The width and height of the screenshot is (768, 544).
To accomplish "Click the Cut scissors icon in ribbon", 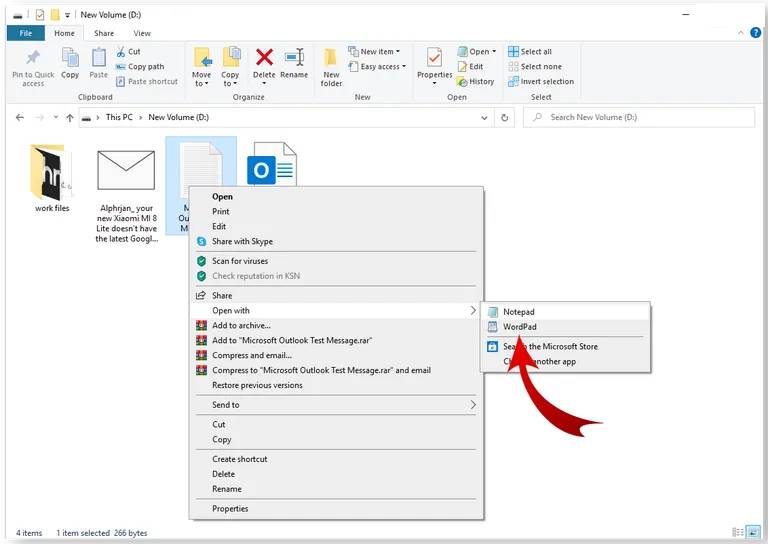I will pyautogui.click(x=120, y=51).
